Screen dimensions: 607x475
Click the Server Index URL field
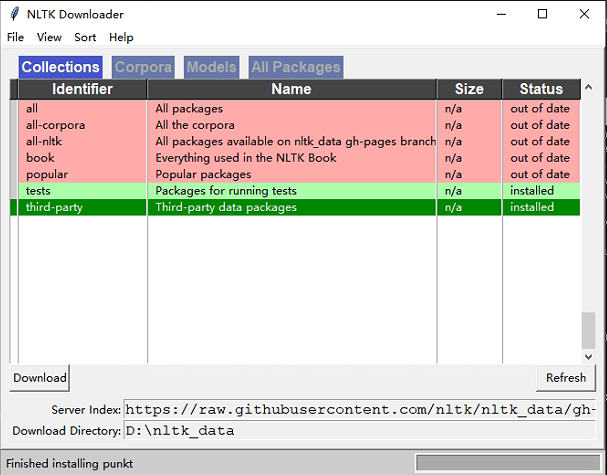[360, 410]
